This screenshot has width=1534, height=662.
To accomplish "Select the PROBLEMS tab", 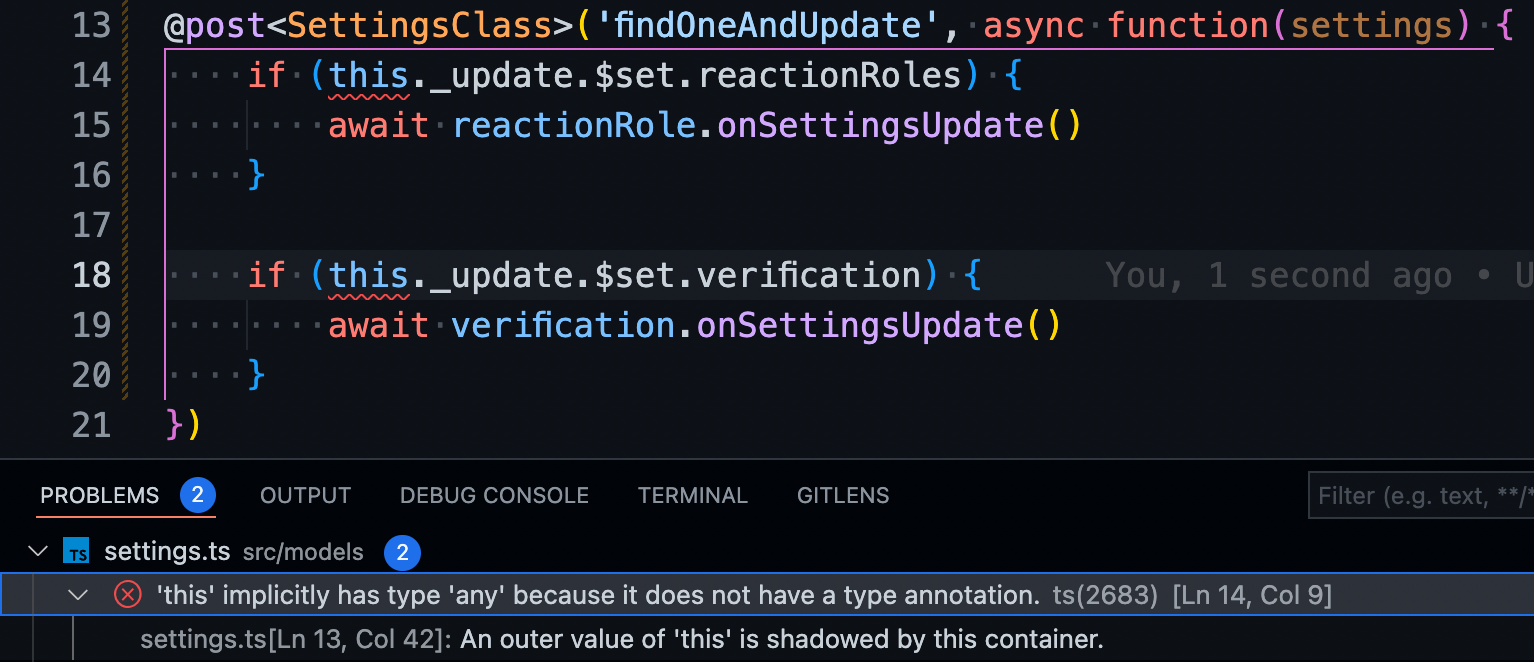I will [99, 495].
